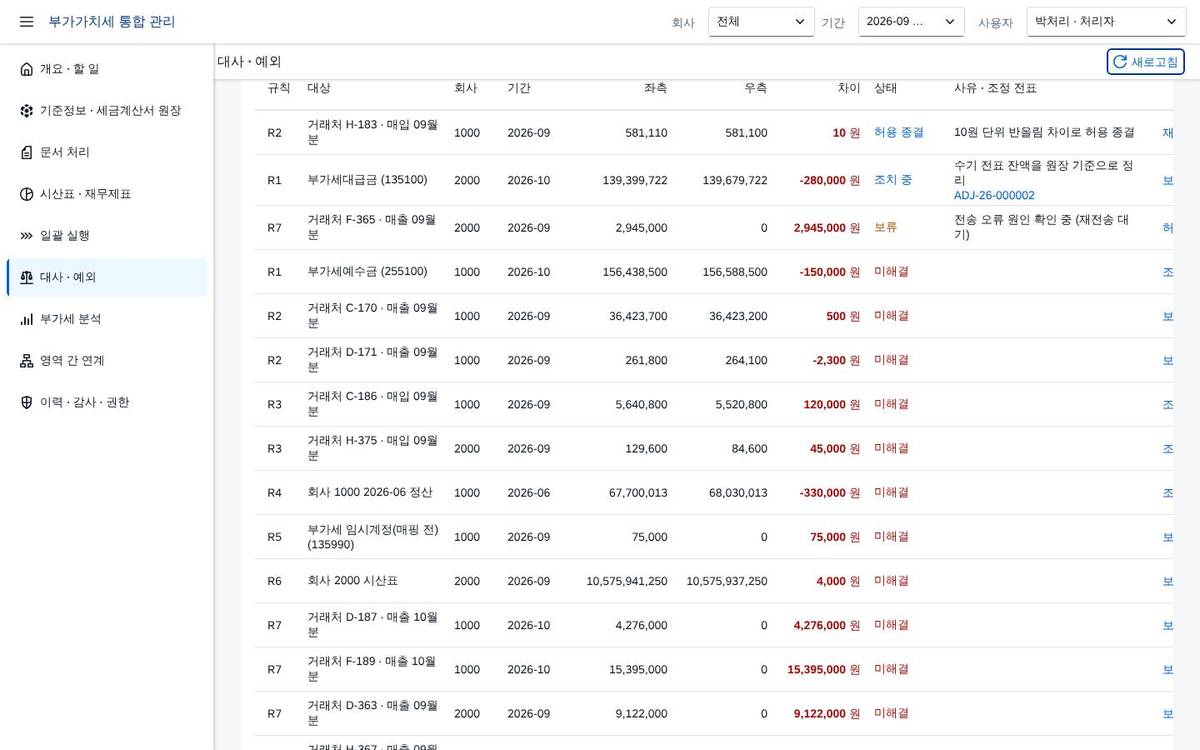Select the row 거래처 F-365 · 매출 09월분
The image size is (1200, 750).
click(713, 228)
